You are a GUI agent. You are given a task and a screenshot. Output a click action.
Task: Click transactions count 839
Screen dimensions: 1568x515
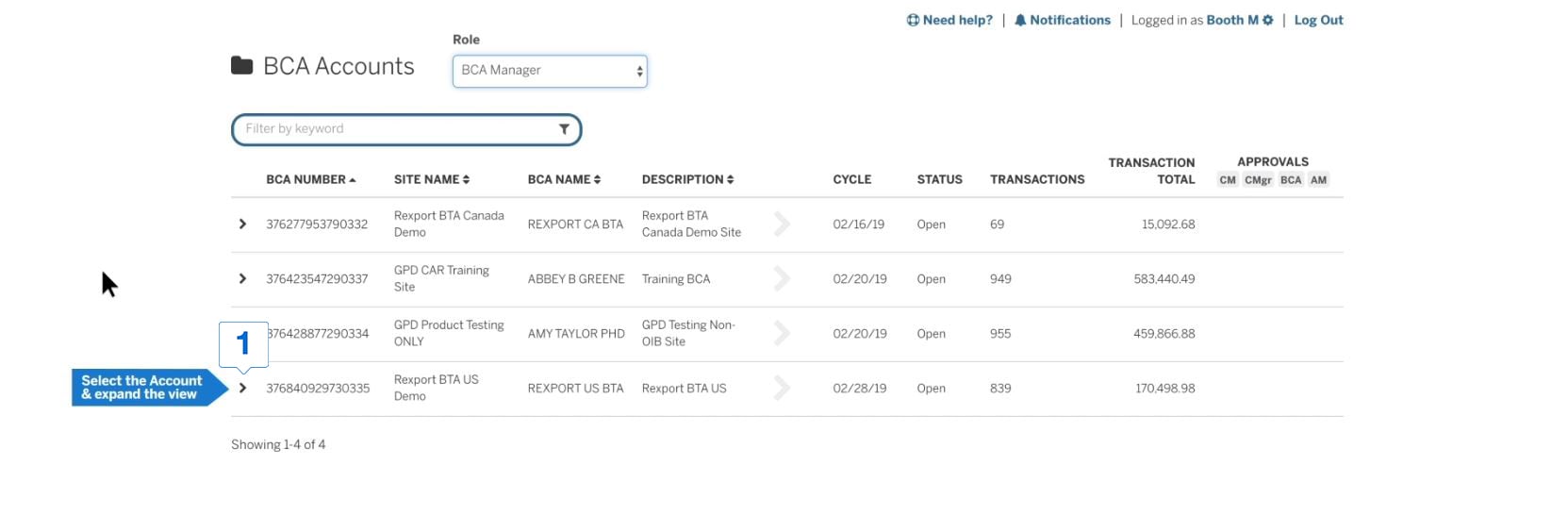tap(1000, 389)
